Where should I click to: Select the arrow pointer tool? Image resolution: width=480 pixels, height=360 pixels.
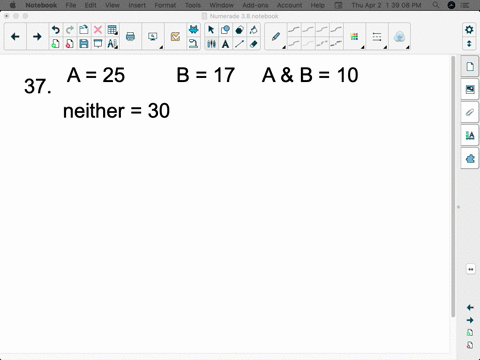coord(211,30)
